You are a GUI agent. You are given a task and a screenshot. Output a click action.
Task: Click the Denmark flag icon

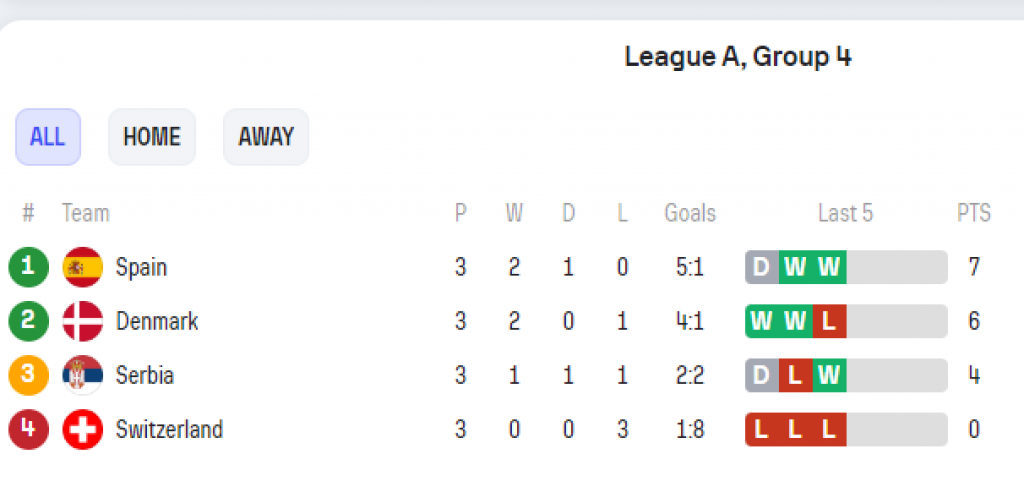coord(82,321)
